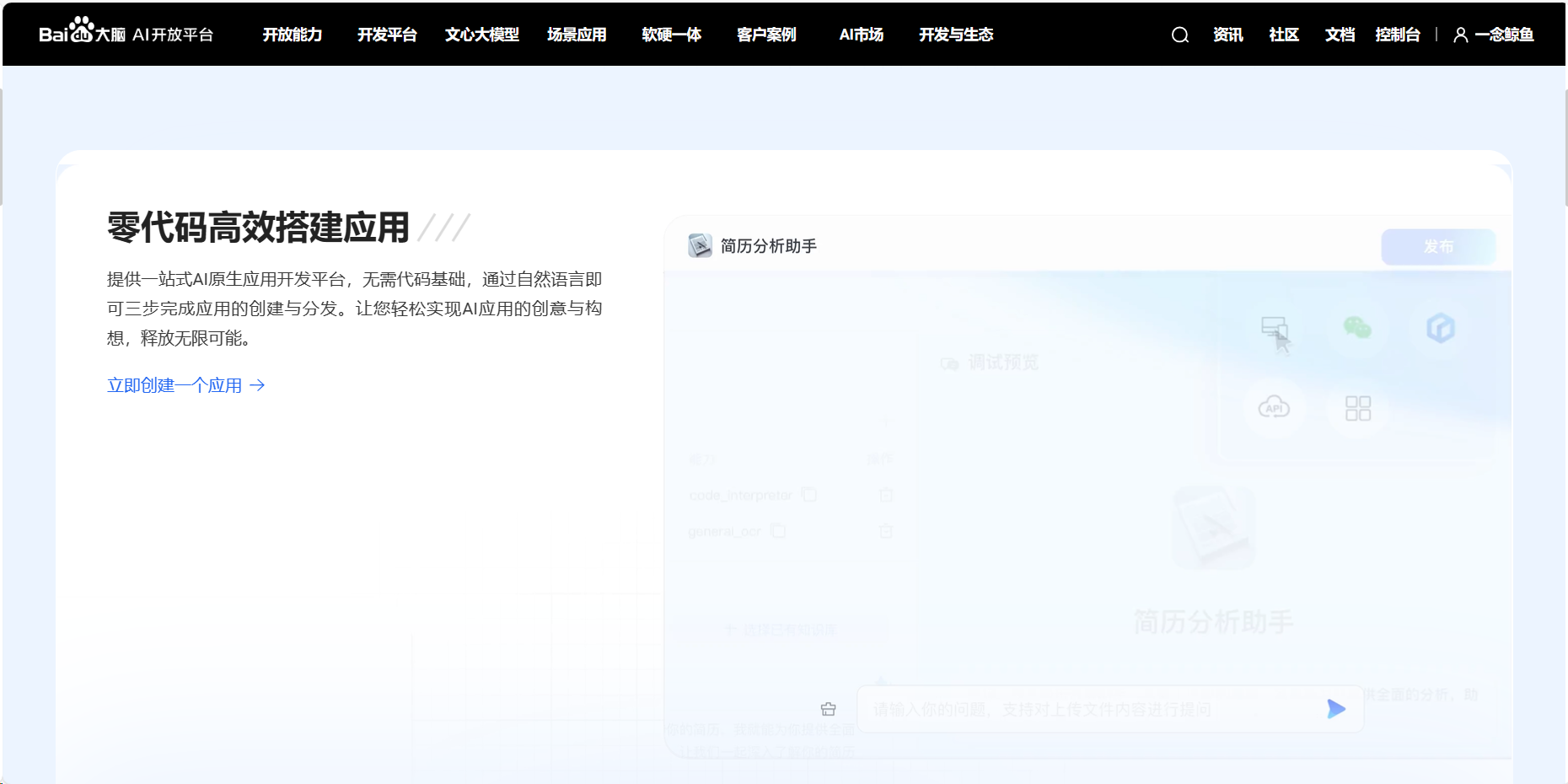Go to 控制台 from the top bar

(1398, 35)
